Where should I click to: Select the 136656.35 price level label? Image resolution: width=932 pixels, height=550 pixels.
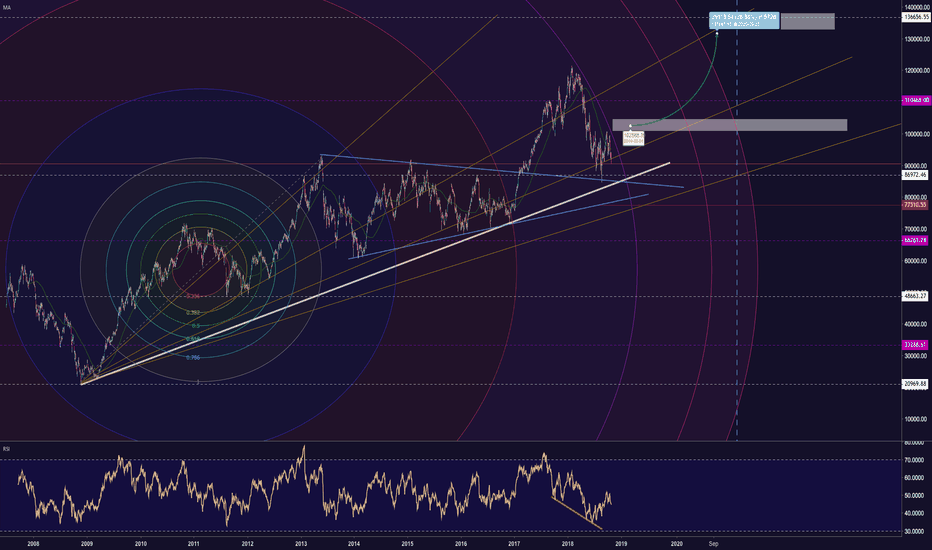tap(915, 17)
